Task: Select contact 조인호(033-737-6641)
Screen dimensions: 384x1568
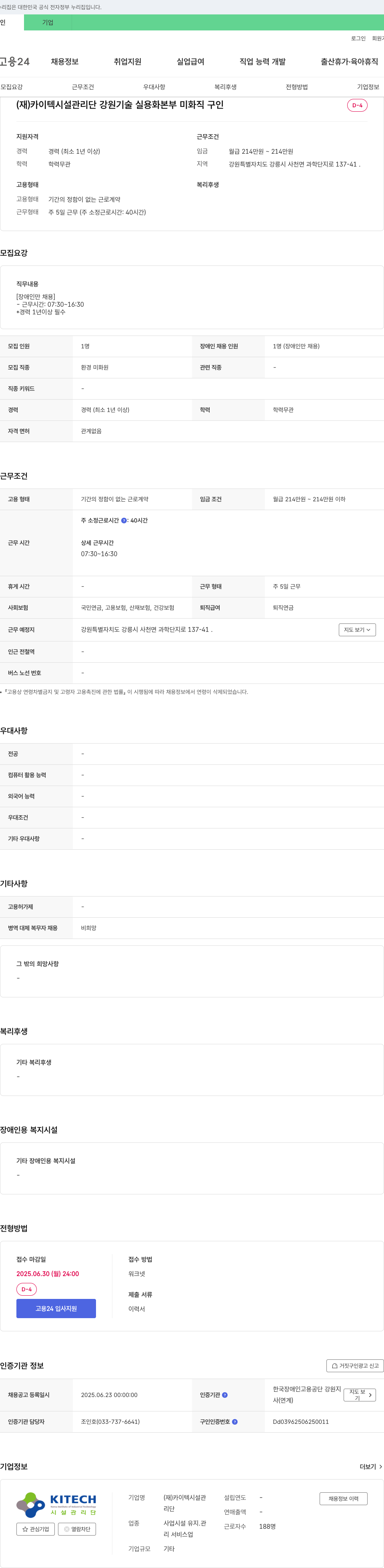Action: tap(110, 1421)
